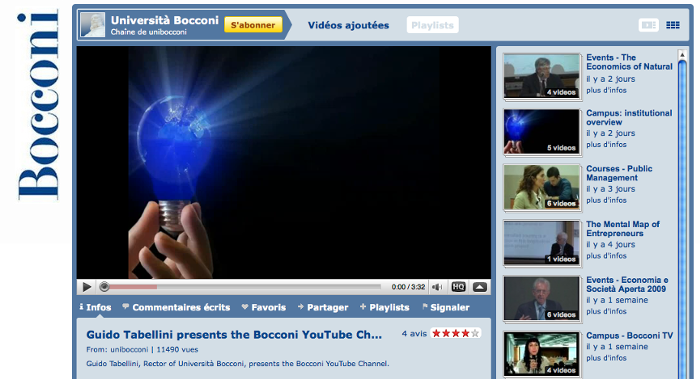This screenshot has width=700, height=379.
Task: Click the playlist scrollbar up arrow
Action: point(682,54)
